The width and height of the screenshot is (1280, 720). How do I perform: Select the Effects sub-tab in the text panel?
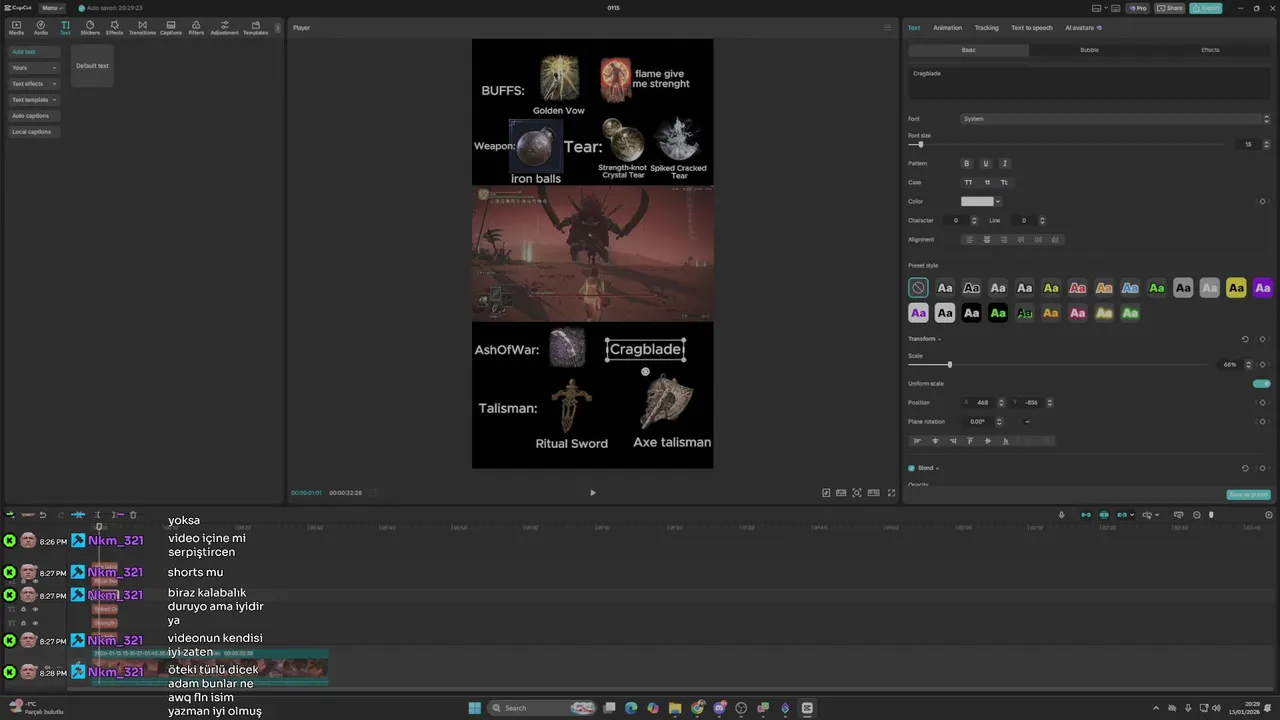pos(1210,50)
